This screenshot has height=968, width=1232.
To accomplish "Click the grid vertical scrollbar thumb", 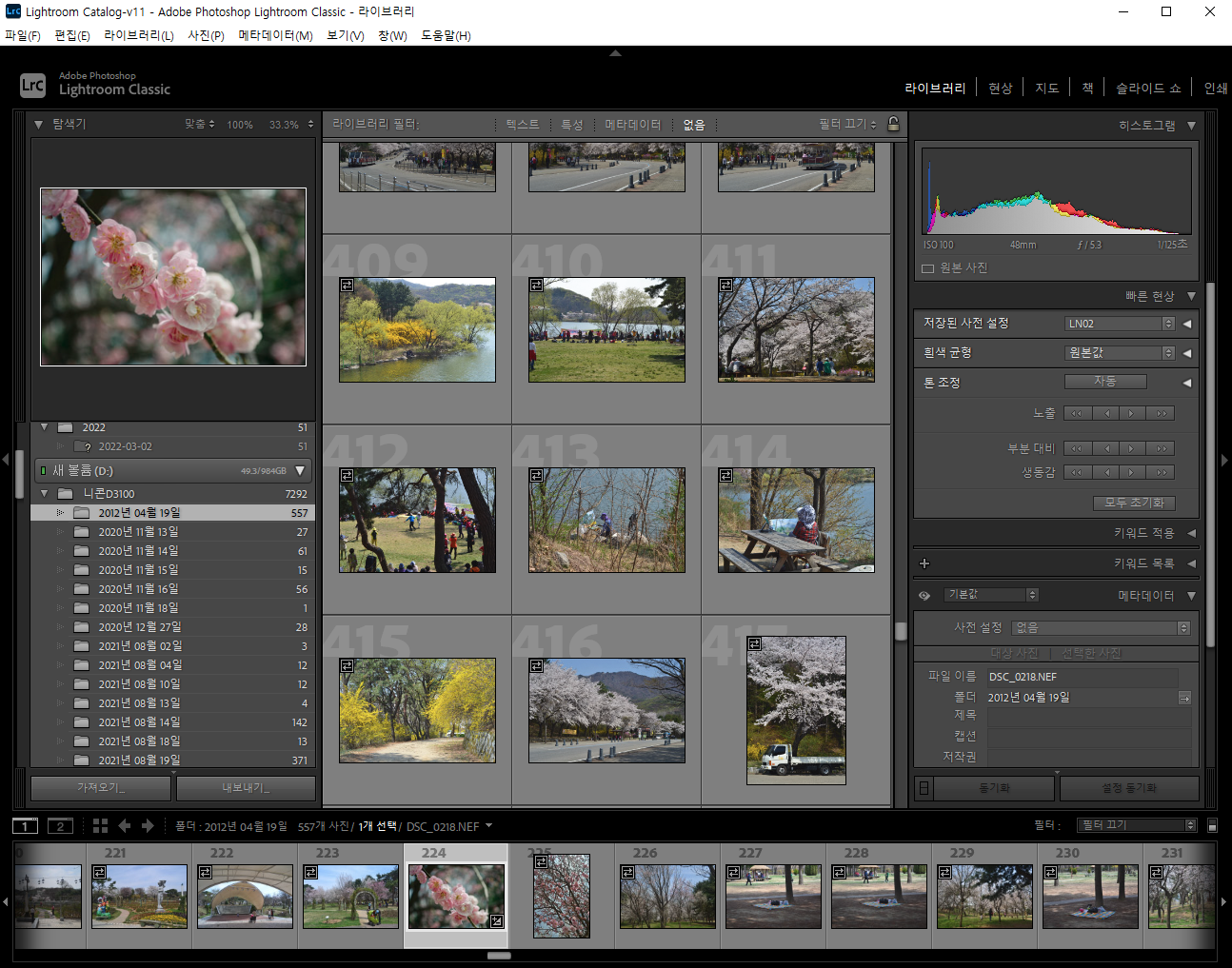I will click(x=901, y=631).
